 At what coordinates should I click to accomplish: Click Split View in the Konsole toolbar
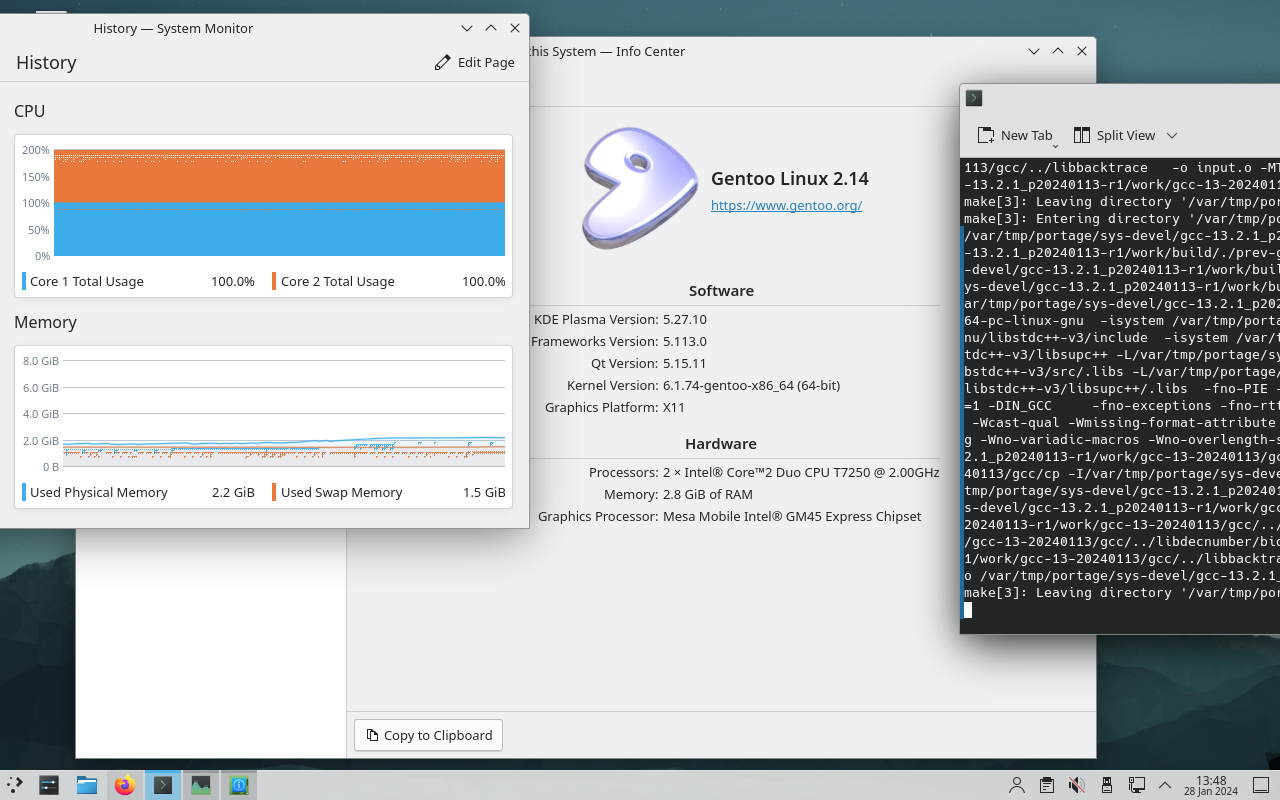click(x=1114, y=135)
